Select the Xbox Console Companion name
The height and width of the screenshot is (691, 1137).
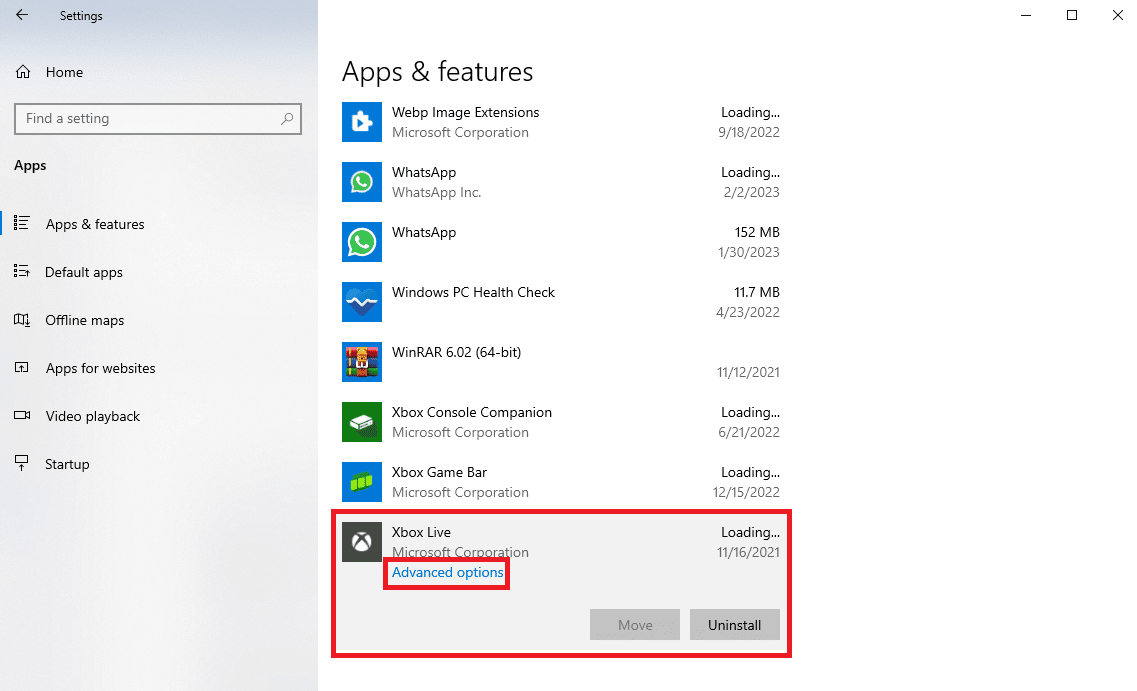(x=472, y=412)
